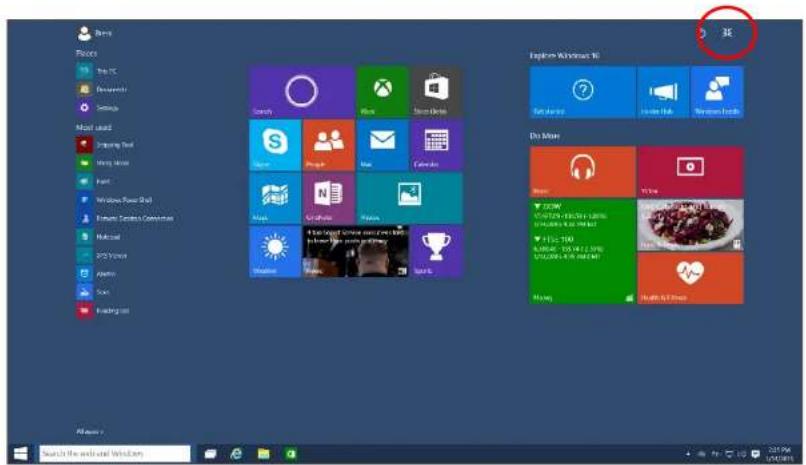Launch the Xbox tile
The width and height of the screenshot is (806, 465).
382,91
